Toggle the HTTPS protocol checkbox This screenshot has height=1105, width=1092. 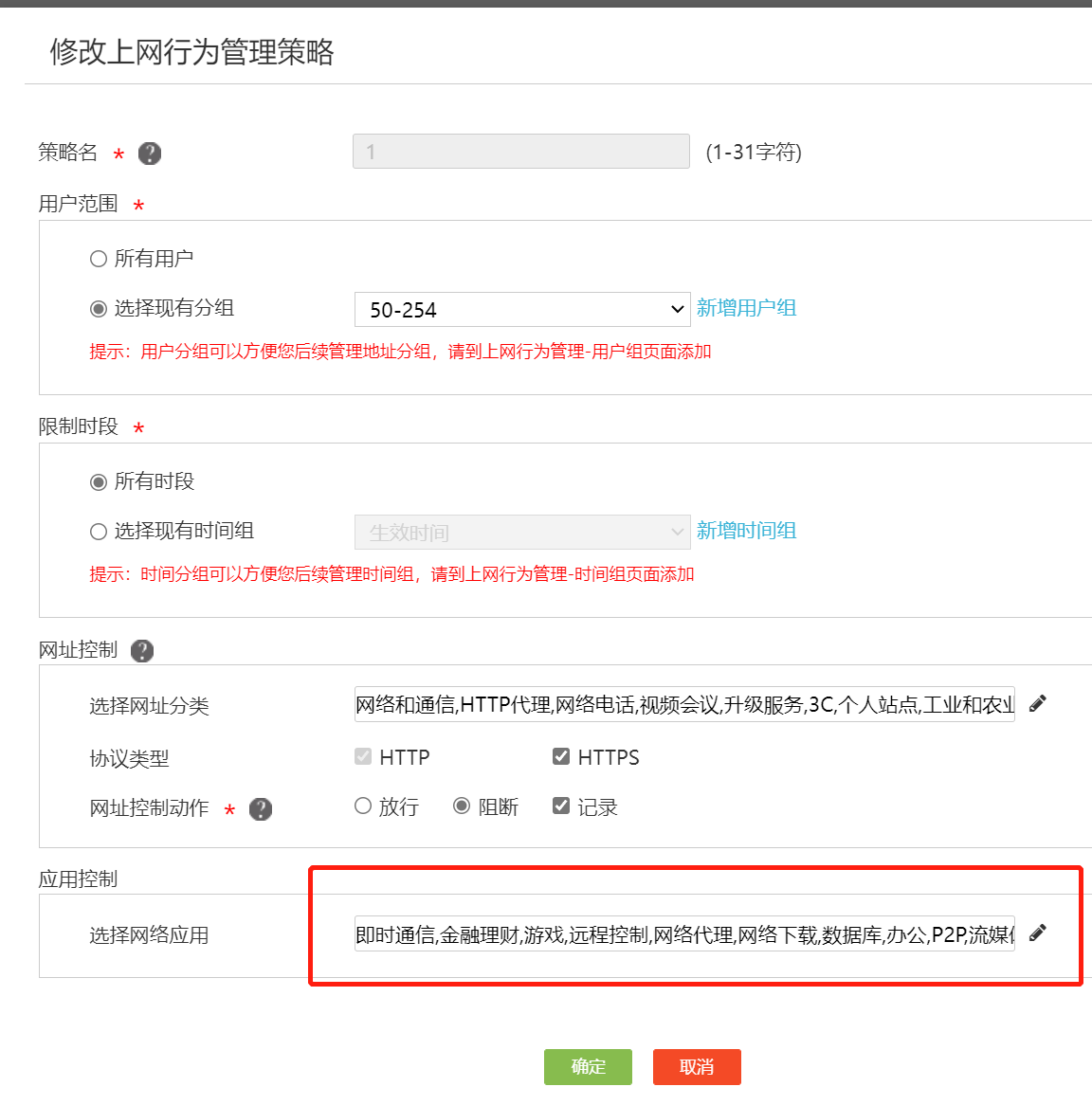(x=561, y=756)
